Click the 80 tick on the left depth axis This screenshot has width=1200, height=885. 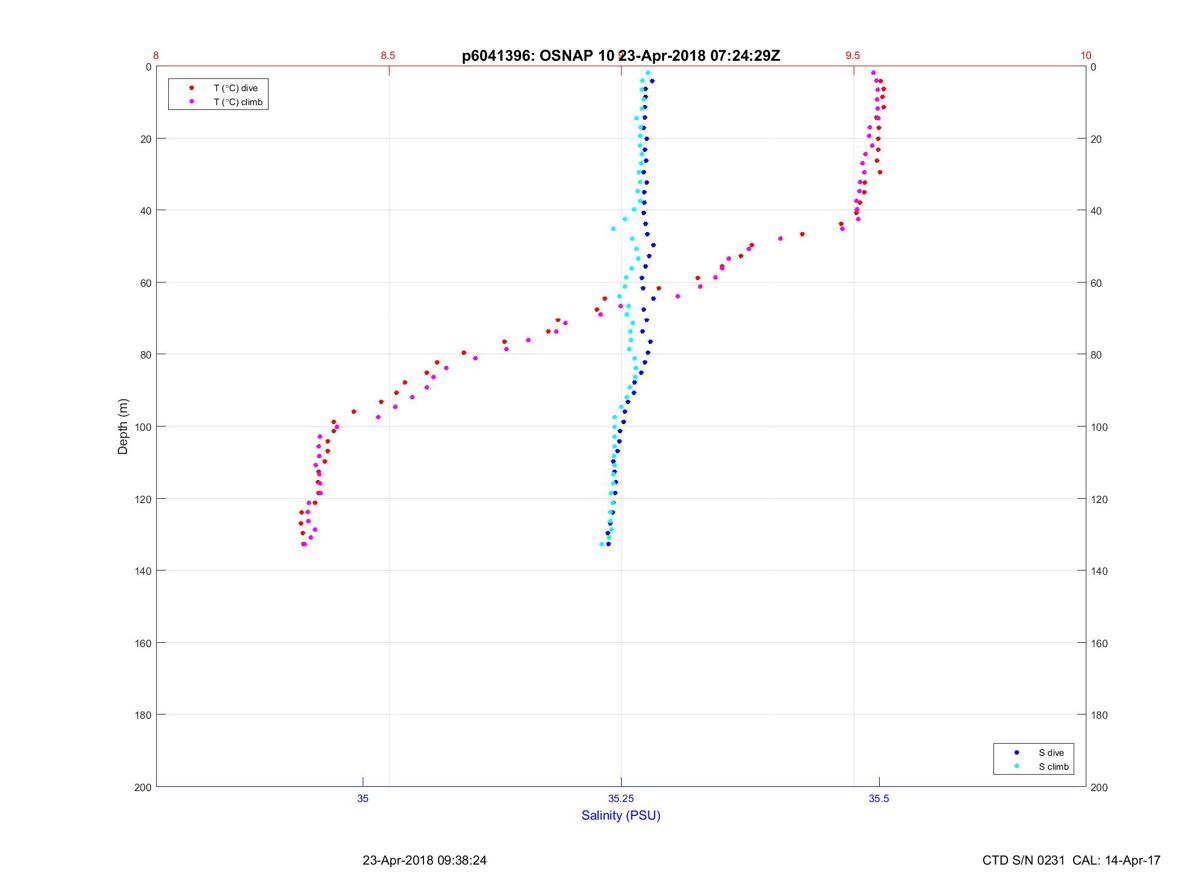[x=144, y=355]
